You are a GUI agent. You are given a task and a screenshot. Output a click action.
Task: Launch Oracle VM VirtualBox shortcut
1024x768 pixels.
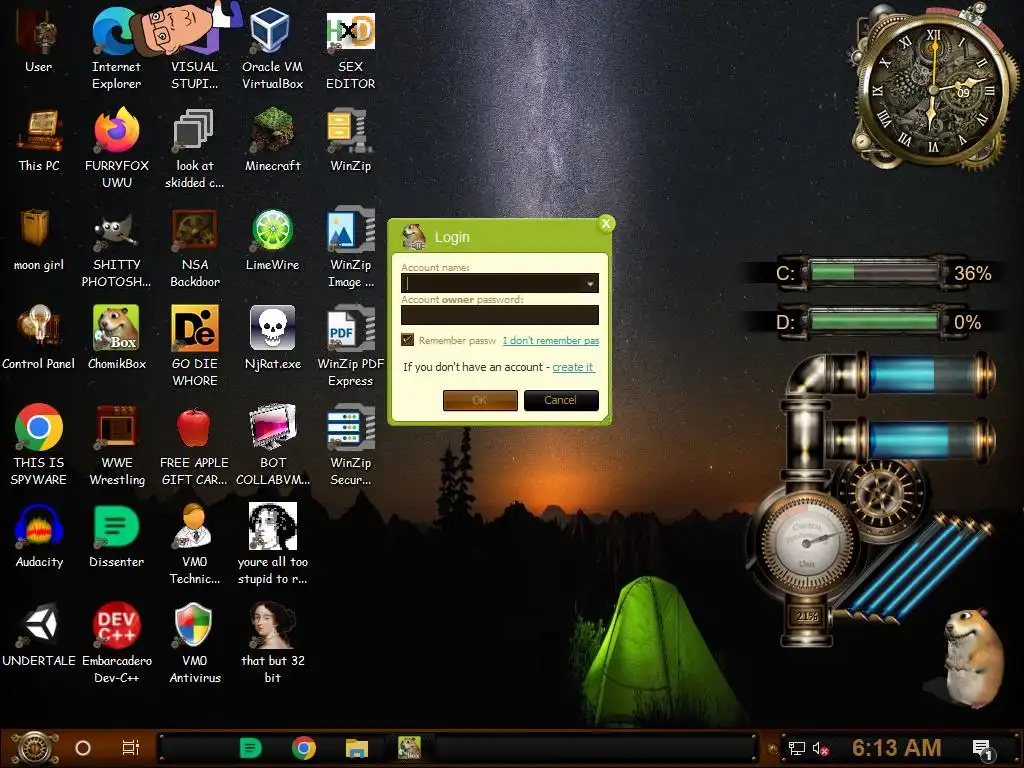272,49
